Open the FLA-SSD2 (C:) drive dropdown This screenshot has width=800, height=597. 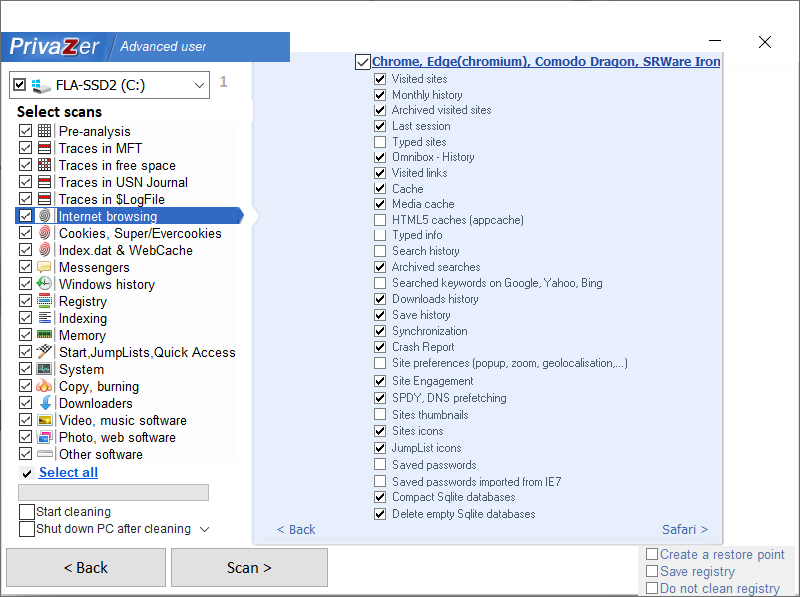pyautogui.click(x=199, y=85)
